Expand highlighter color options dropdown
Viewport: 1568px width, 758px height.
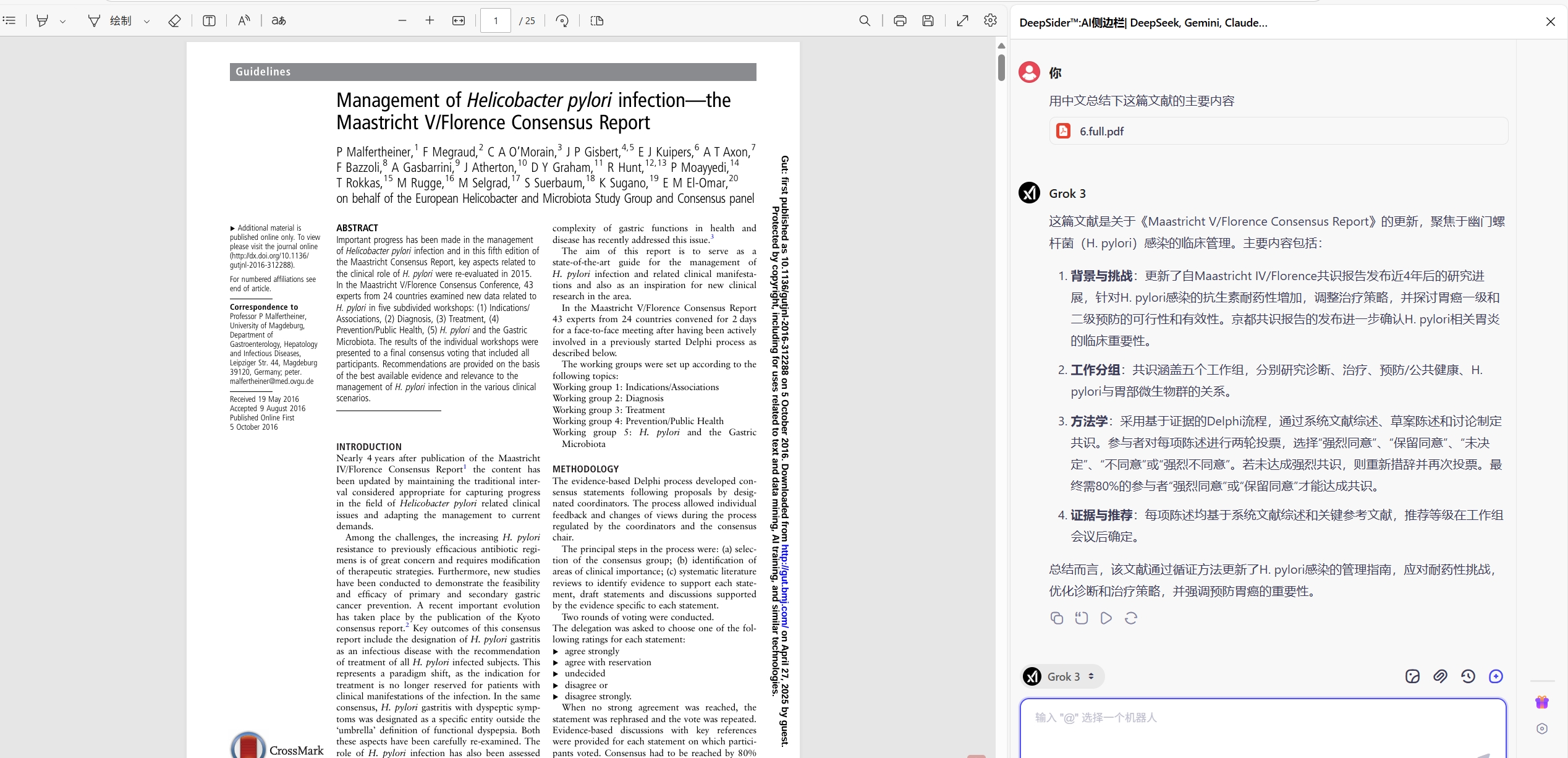coord(63,21)
